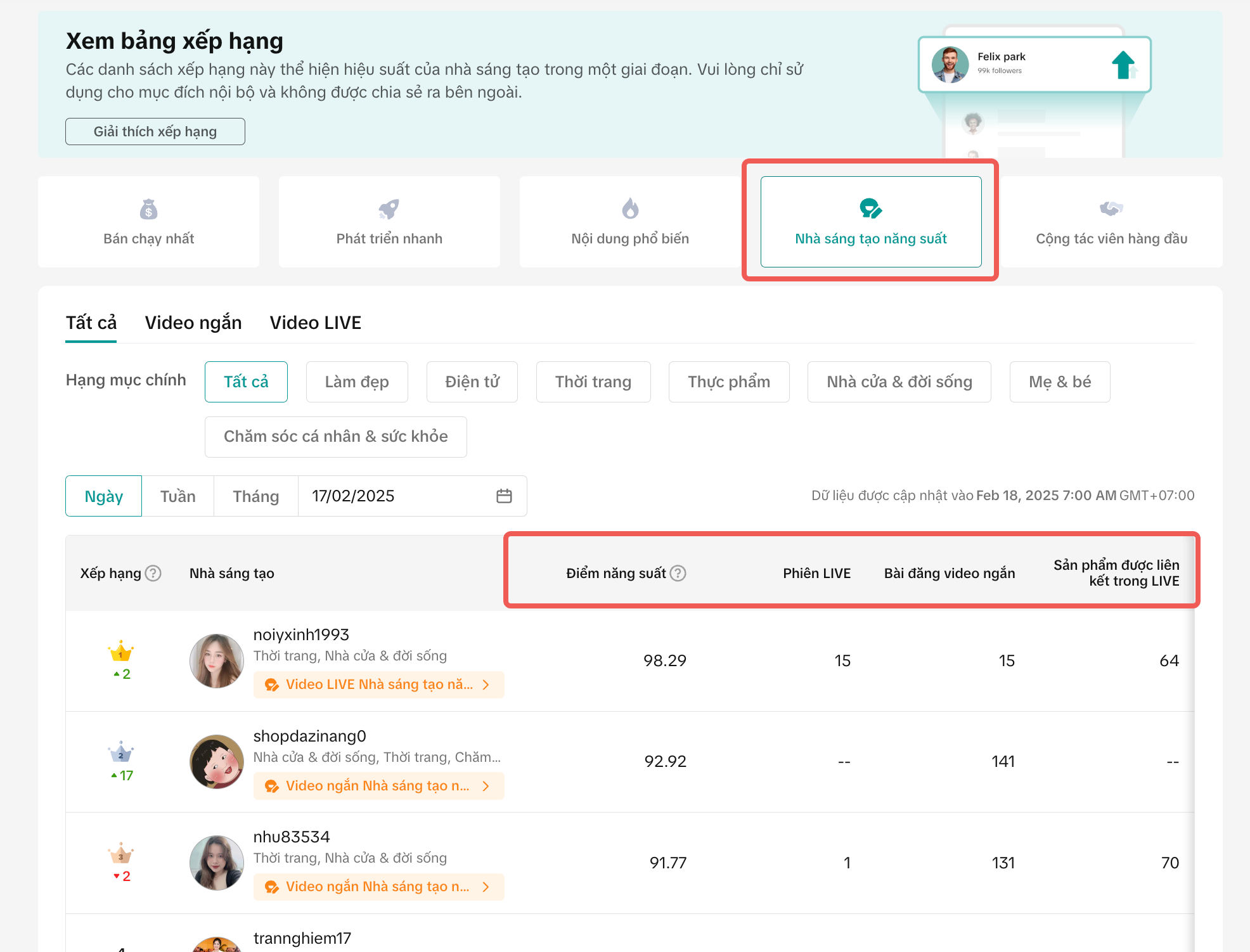Click the money bag Bán chạy nhất icon

(148, 209)
